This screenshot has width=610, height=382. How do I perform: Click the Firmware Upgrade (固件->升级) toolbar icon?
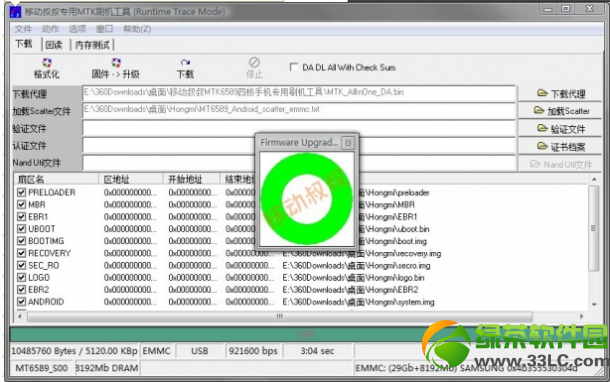coord(116,63)
